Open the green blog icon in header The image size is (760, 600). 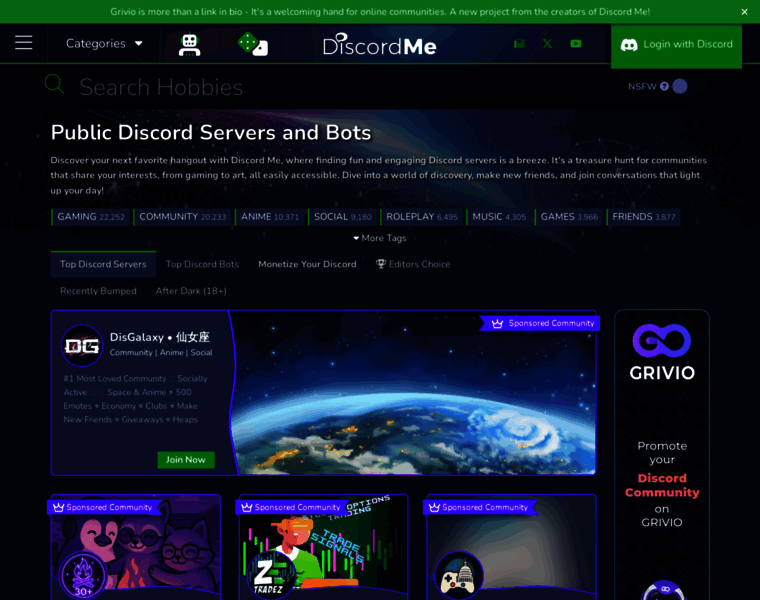pyautogui.click(x=519, y=44)
